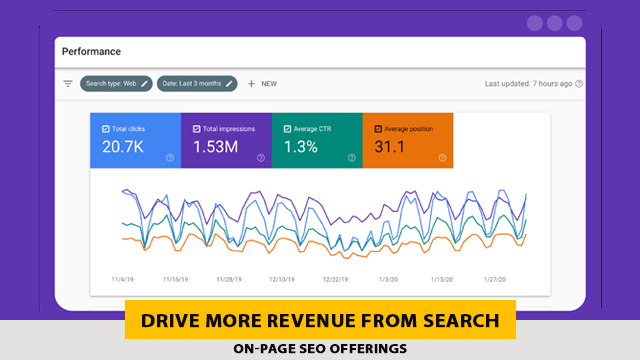Click the 1/27/20 axis date label
640x360 pixels.
pyautogui.click(x=495, y=280)
